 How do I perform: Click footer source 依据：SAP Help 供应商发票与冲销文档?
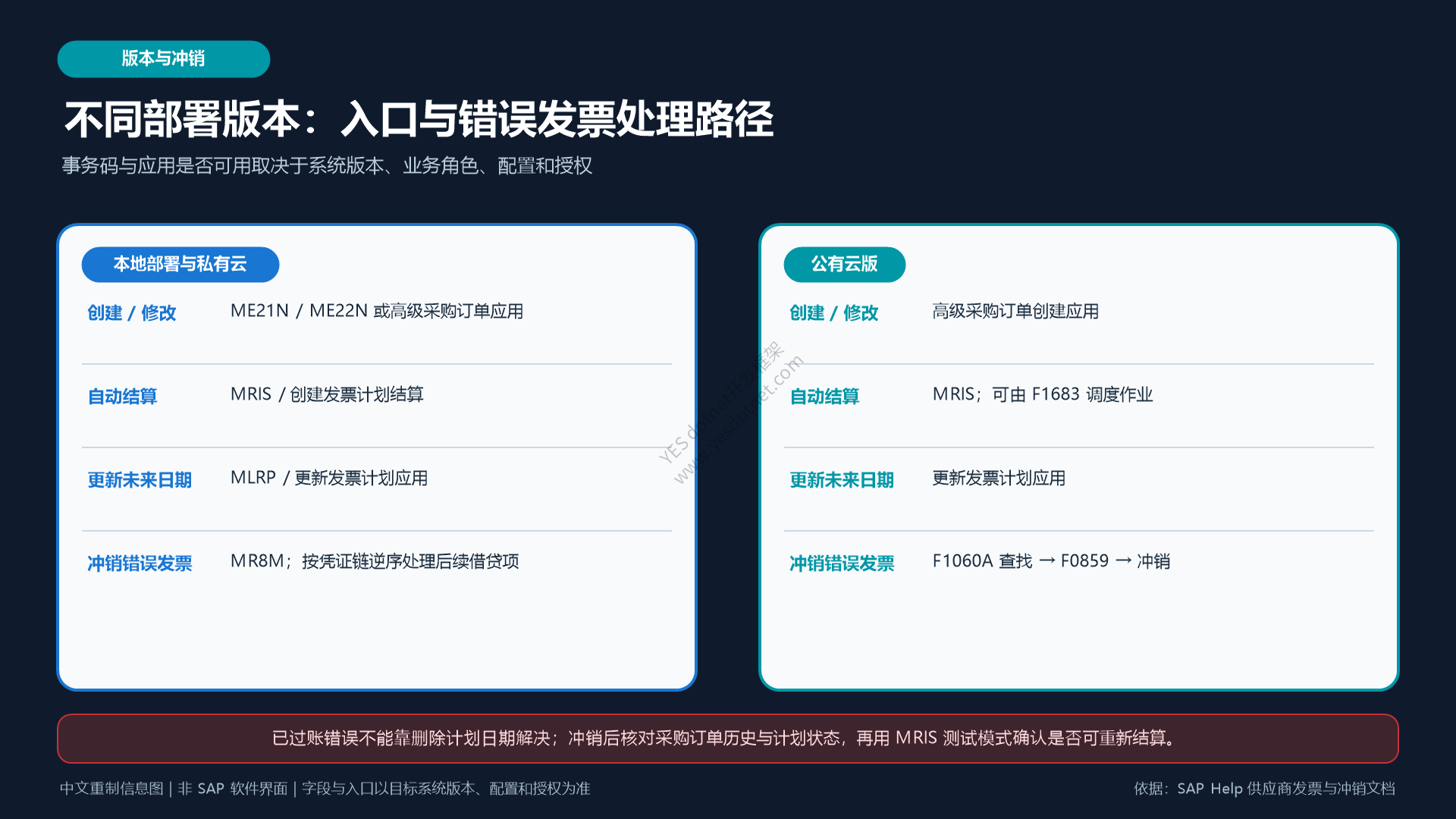tap(1264, 789)
